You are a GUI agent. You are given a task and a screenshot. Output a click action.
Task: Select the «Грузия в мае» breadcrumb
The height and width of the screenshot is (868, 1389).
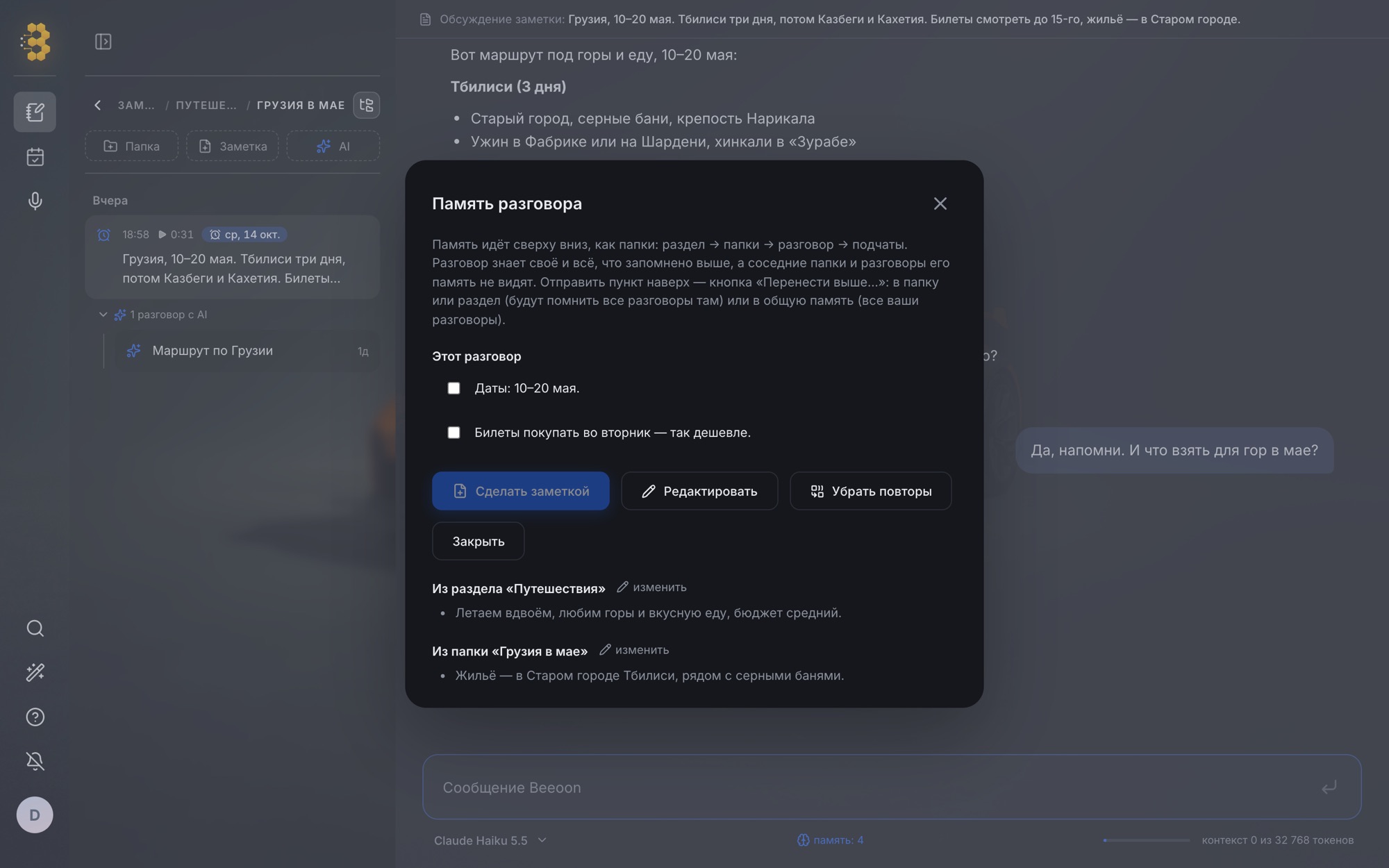[x=301, y=105]
